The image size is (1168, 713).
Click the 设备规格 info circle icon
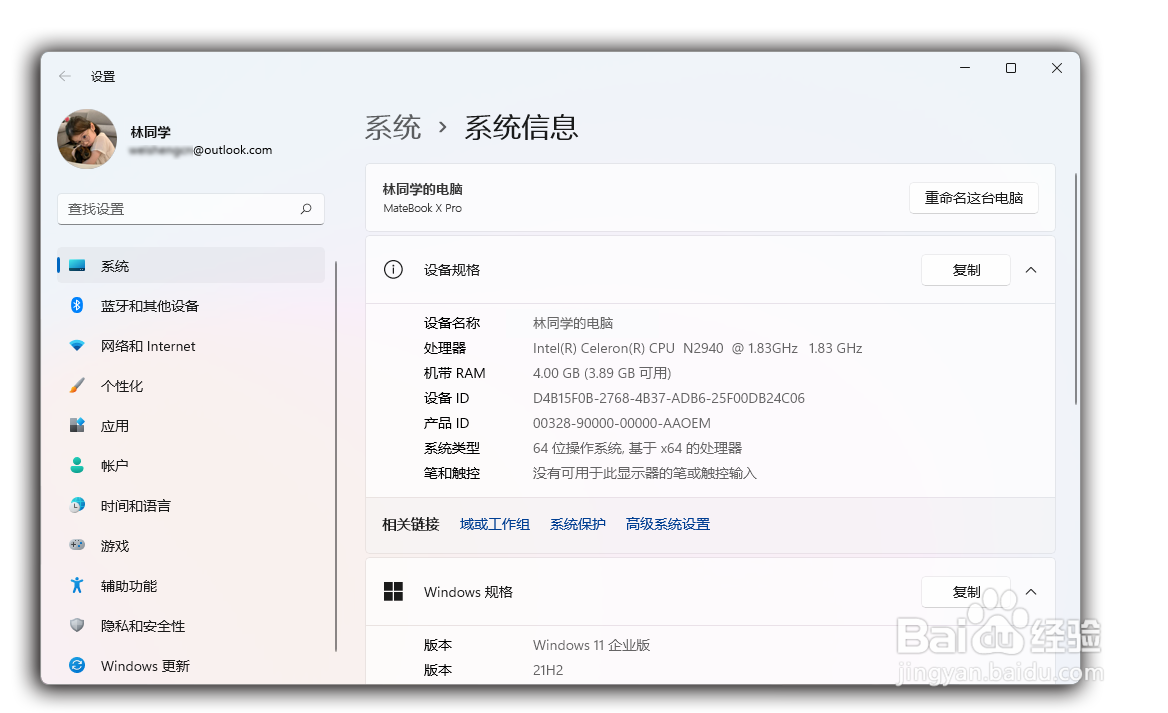[393, 270]
